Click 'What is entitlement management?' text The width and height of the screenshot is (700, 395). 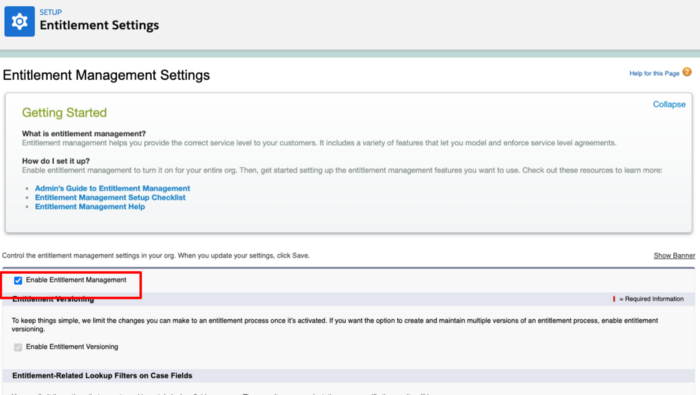[84, 133]
